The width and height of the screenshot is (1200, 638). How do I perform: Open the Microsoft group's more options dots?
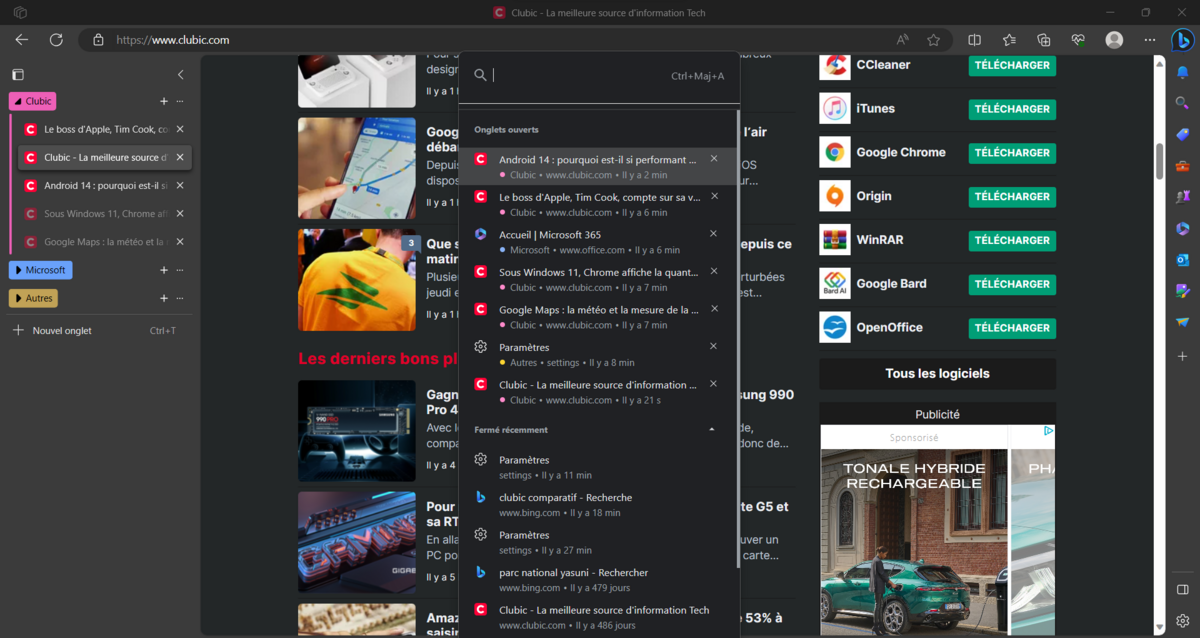tap(180, 270)
